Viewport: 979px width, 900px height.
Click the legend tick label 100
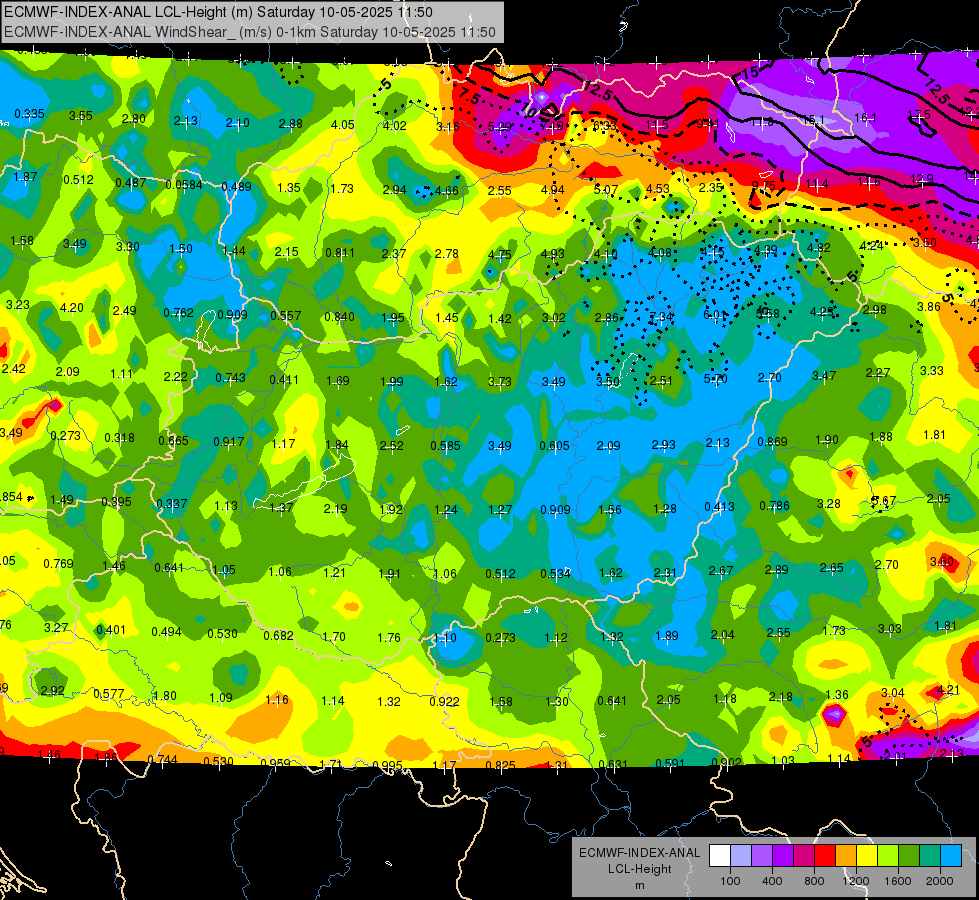tap(730, 881)
